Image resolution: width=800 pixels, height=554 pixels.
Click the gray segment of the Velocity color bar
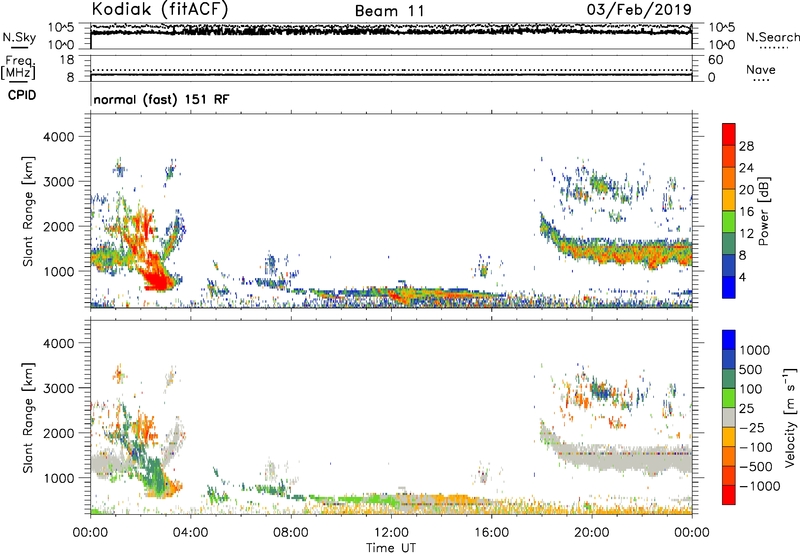click(x=729, y=417)
